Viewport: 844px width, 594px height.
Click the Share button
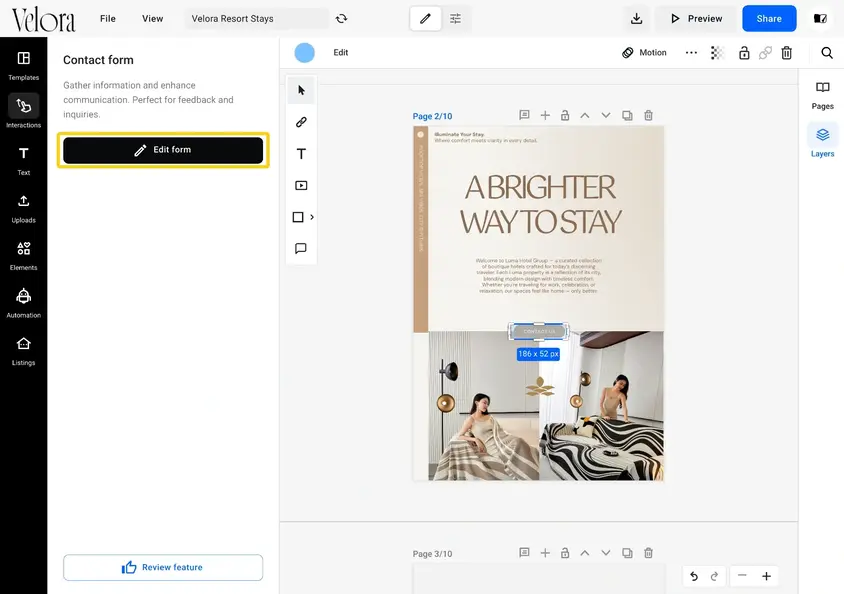[x=769, y=19]
